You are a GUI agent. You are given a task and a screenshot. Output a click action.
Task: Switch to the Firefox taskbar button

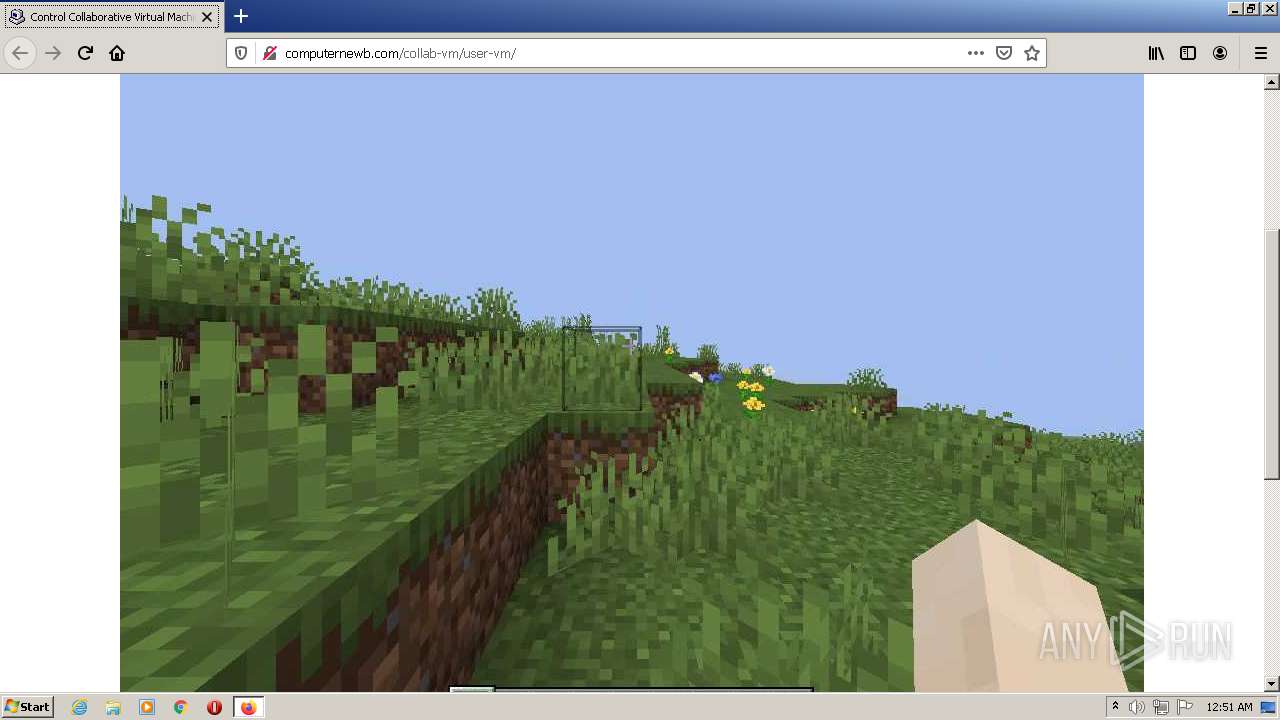248,707
